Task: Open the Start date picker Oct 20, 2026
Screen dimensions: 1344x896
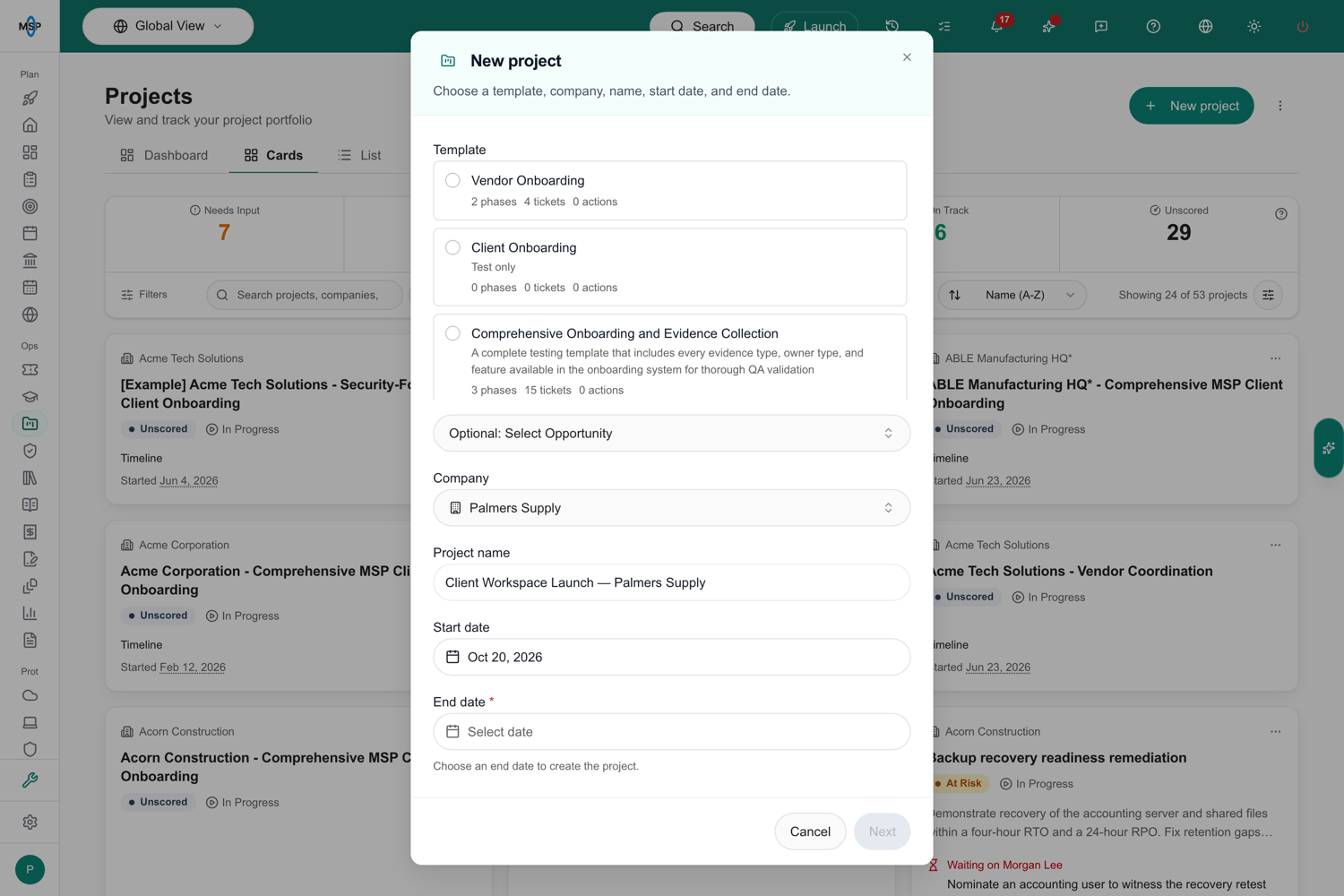Action: (671, 657)
